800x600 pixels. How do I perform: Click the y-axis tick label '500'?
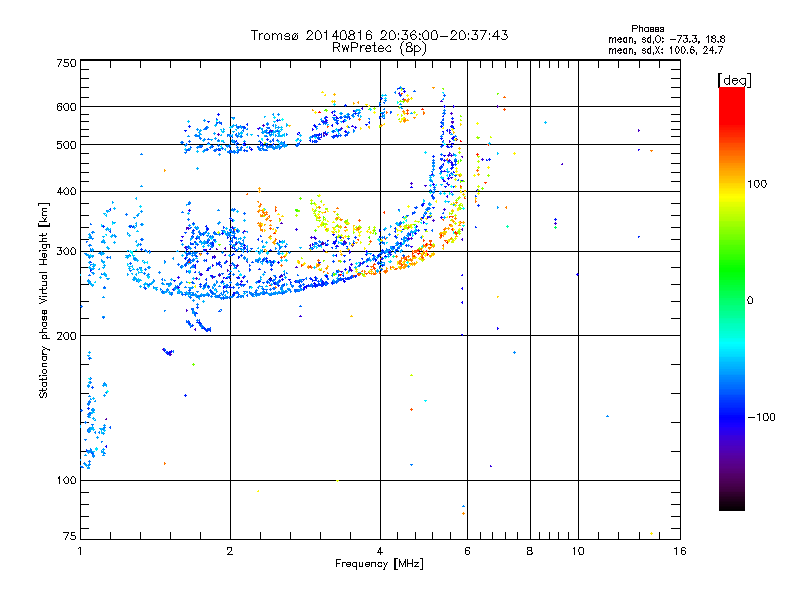(x=66, y=145)
